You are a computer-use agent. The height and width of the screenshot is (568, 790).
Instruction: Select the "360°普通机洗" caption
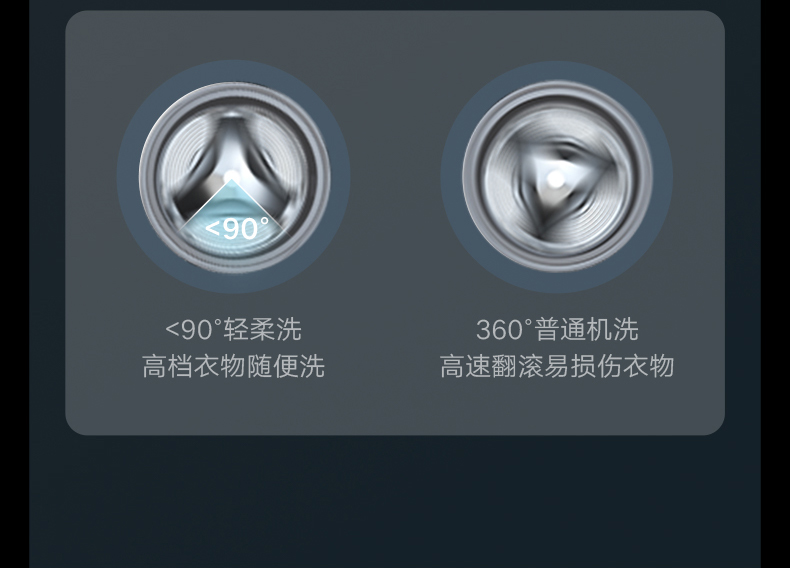[557, 330]
